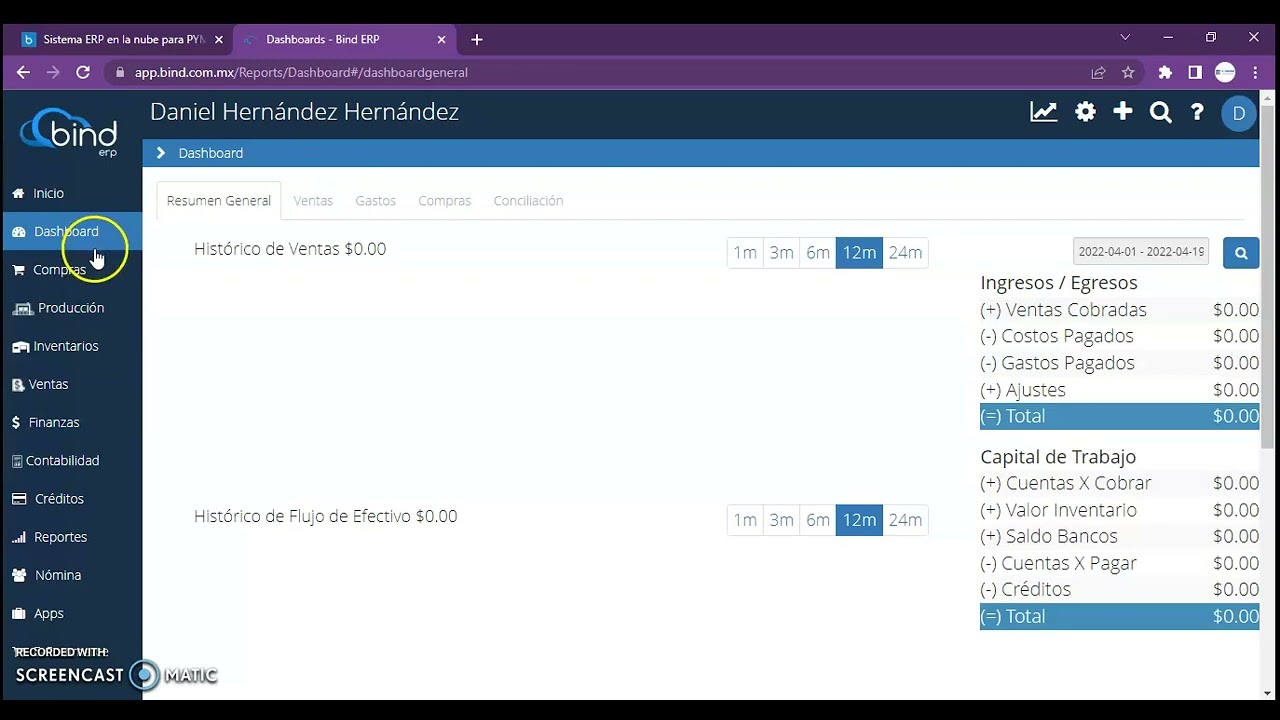Click the Valor Inventario row

(1119, 510)
